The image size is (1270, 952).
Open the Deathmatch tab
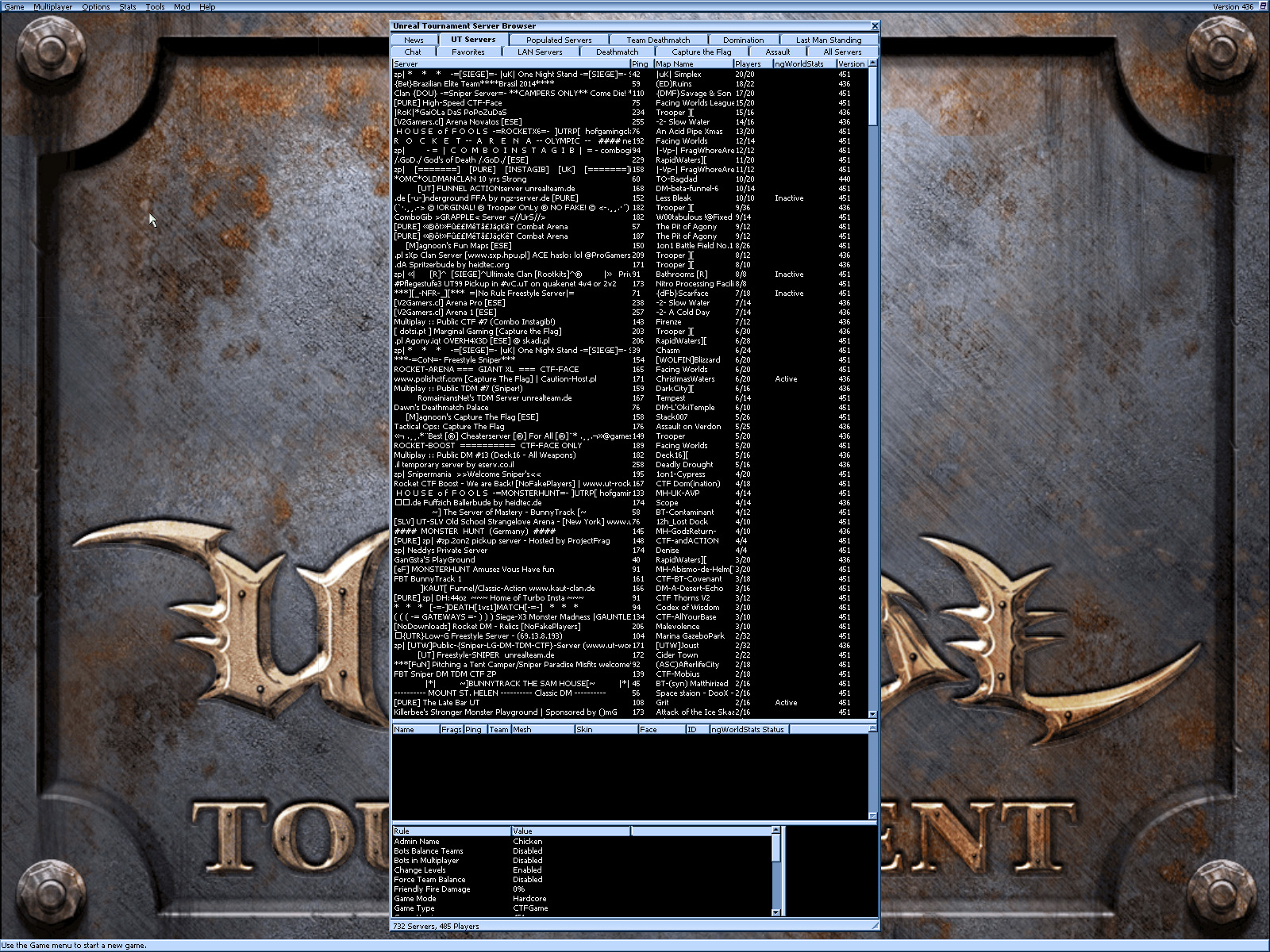tap(617, 52)
